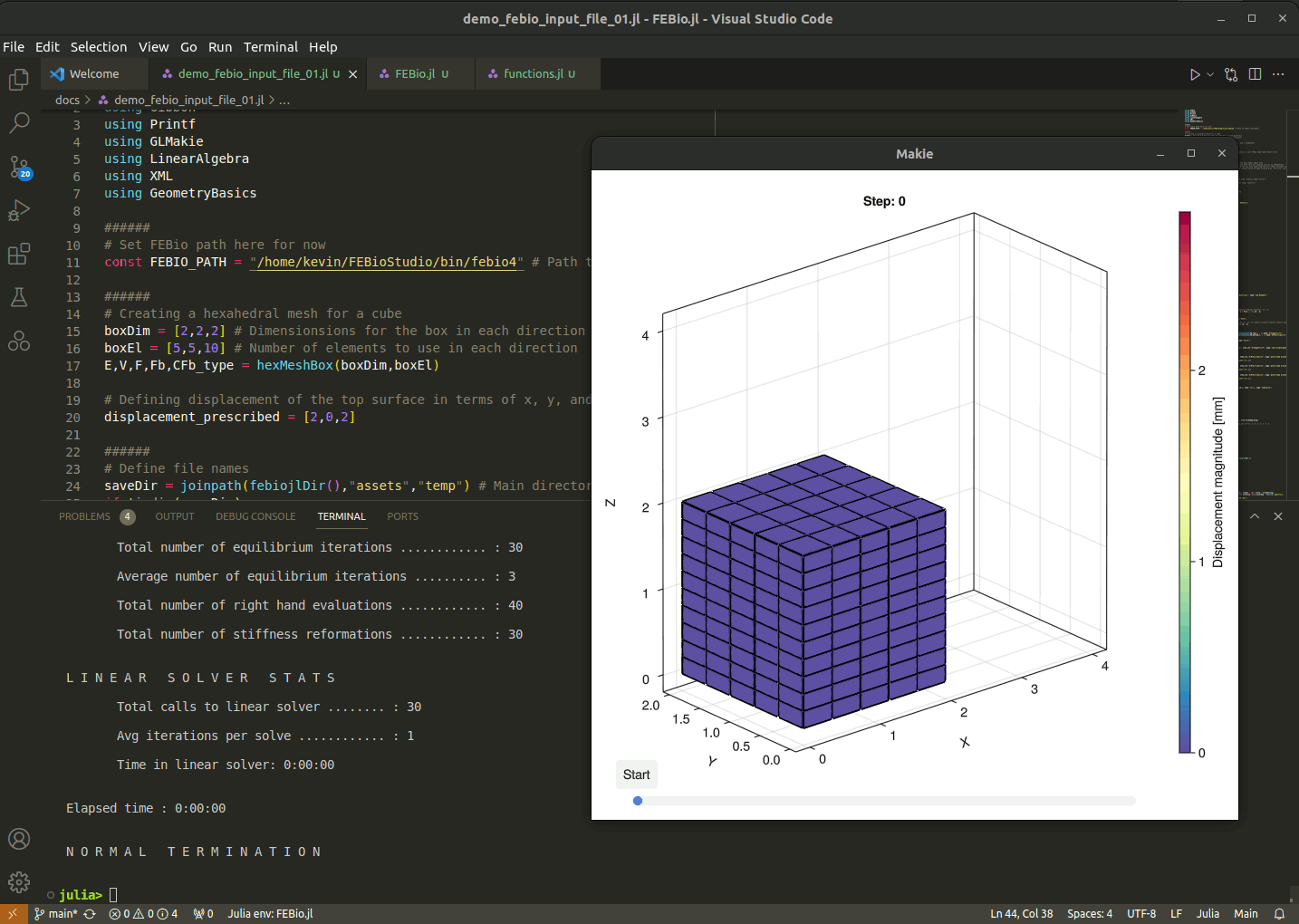Show the Debug Console panel tab
Viewport: 1299px width, 924px height.
point(255,516)
